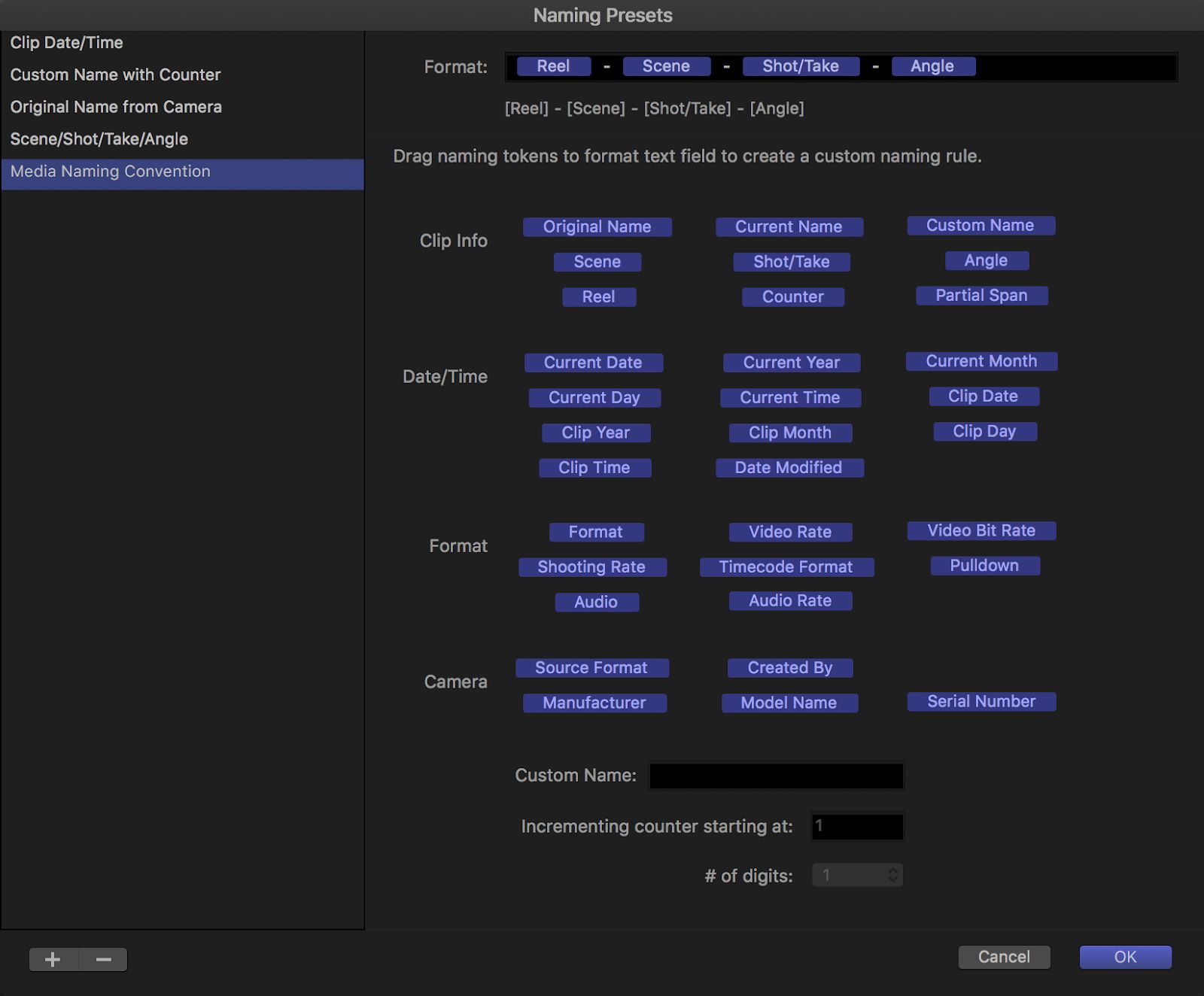
Task: Click the Video Rate token
Action: click(790, 533)
